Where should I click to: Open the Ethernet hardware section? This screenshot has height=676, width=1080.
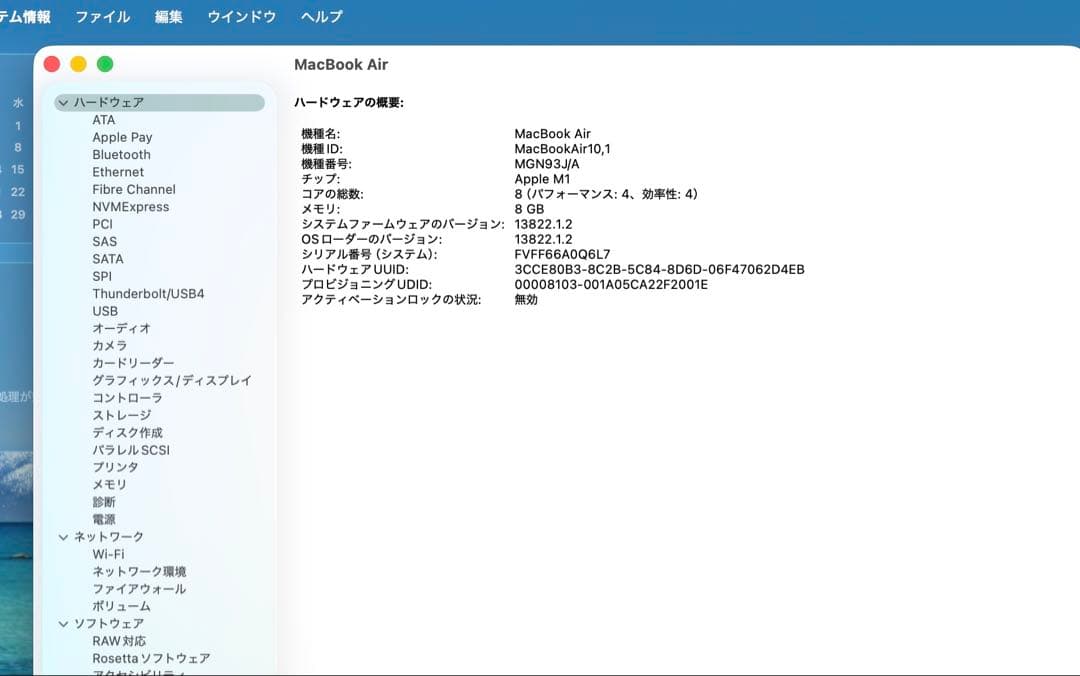point(117,171)
